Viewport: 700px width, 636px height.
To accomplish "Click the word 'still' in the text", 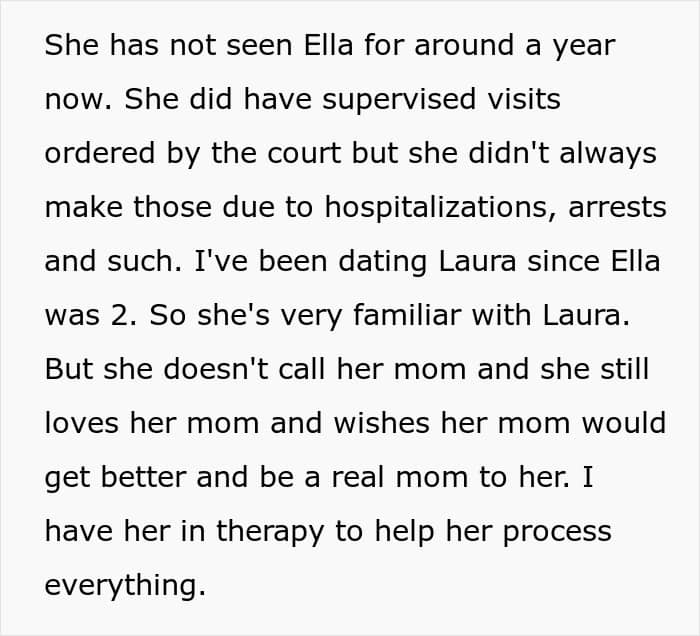I will pyautogui.click(x=624, y=369).
